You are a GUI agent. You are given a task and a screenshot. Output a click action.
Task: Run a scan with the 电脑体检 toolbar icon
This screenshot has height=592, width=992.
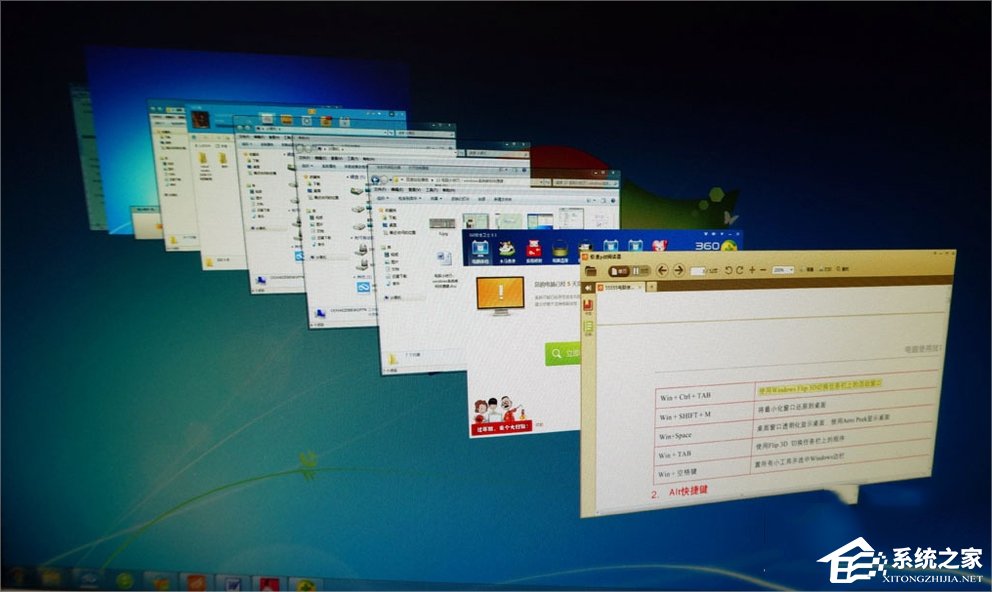click(x=480, y=250)
